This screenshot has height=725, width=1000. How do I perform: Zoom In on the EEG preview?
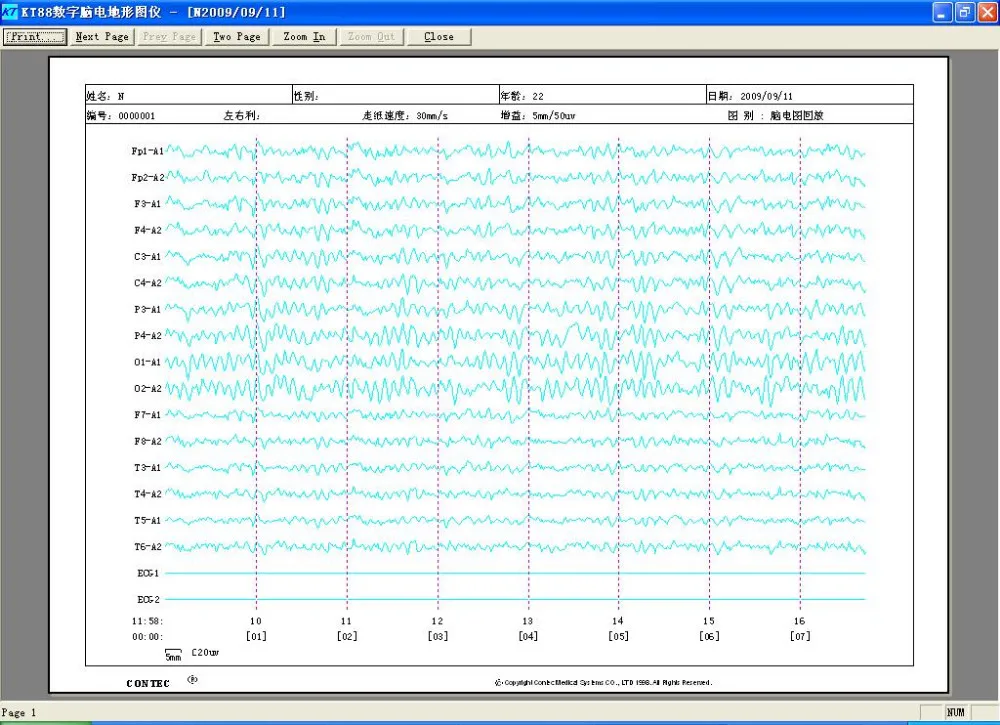point(304,37)
